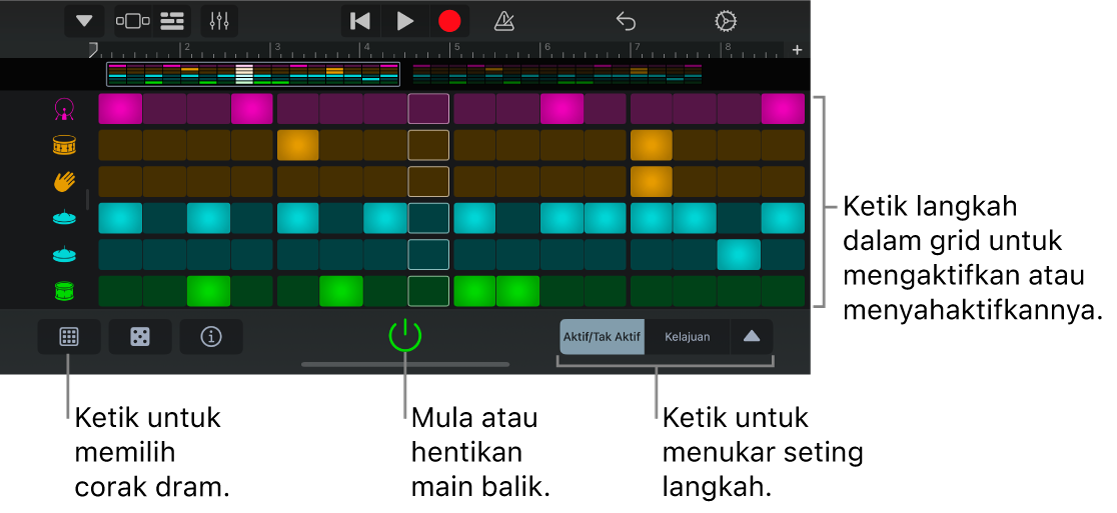1117x513 pixels.
Task: Open the info inspector button
Action: click(211, 337)
